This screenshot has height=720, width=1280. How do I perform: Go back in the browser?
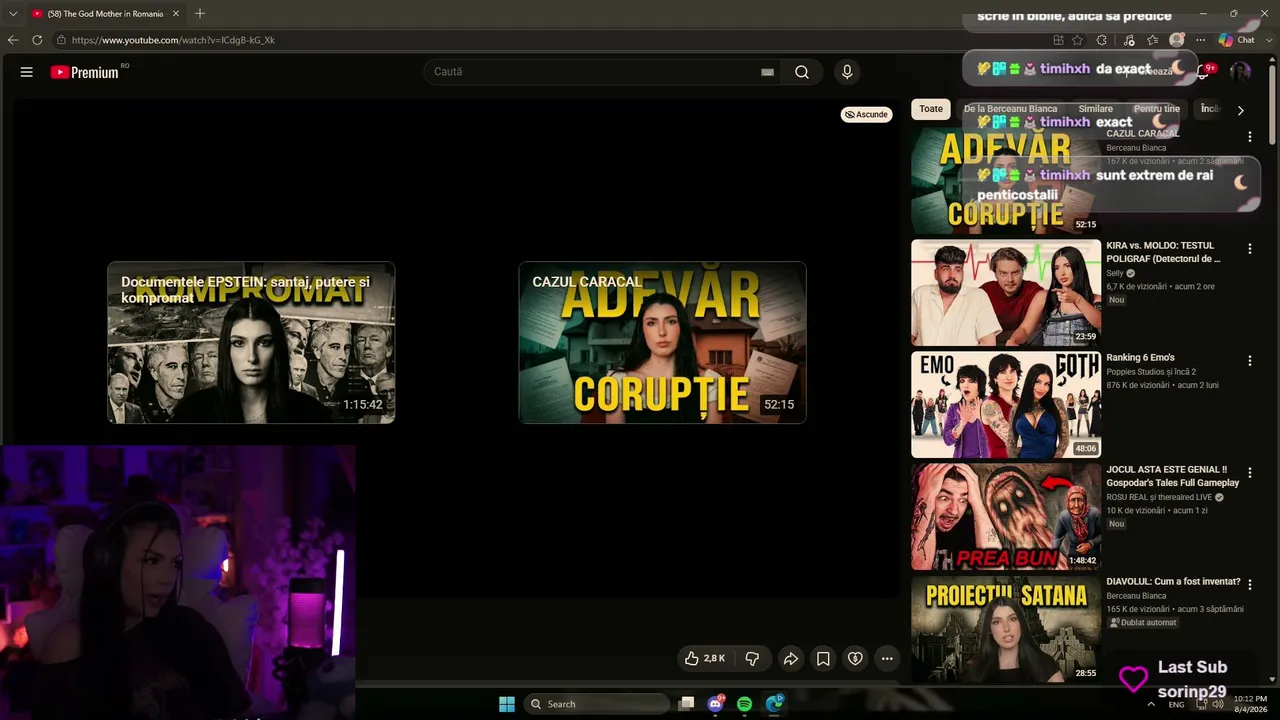pos(13,40)
